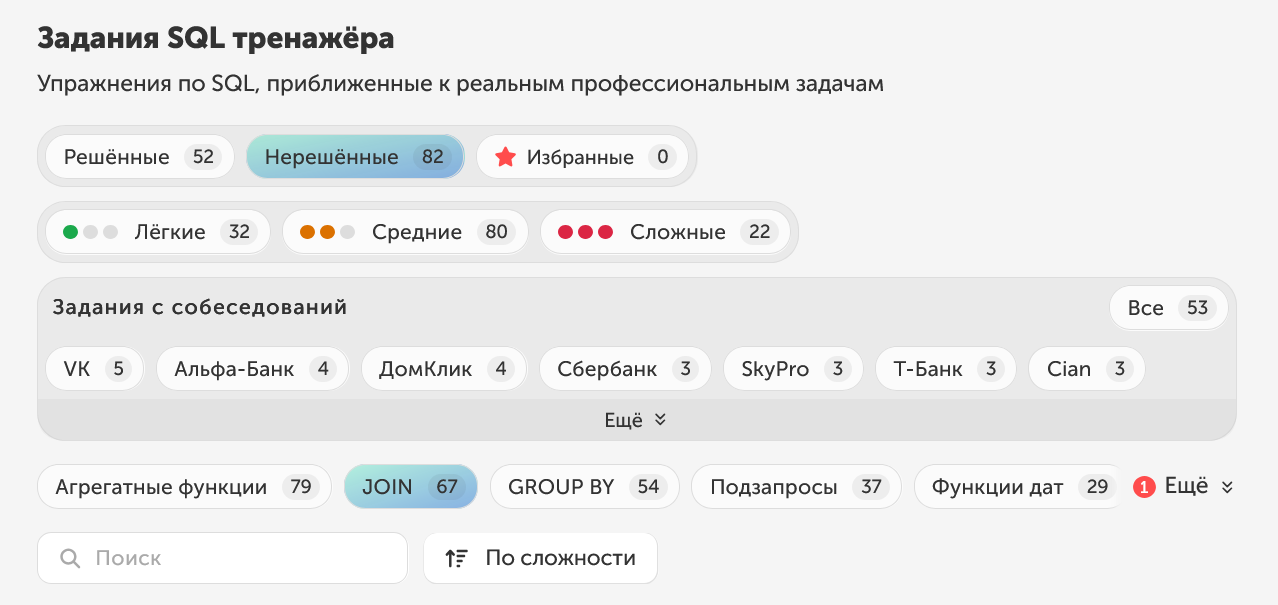1278x605 pixels.
Task: Select the GROUP BY topic tag
Action: (584, 487)
